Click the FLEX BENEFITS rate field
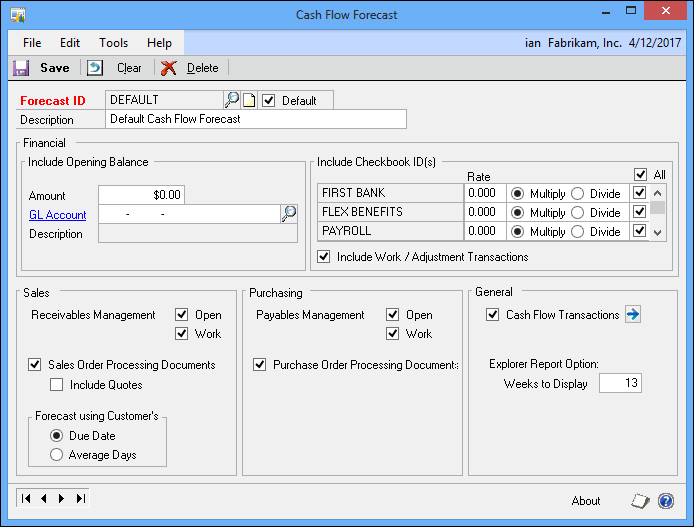 (x=485, y=212)
